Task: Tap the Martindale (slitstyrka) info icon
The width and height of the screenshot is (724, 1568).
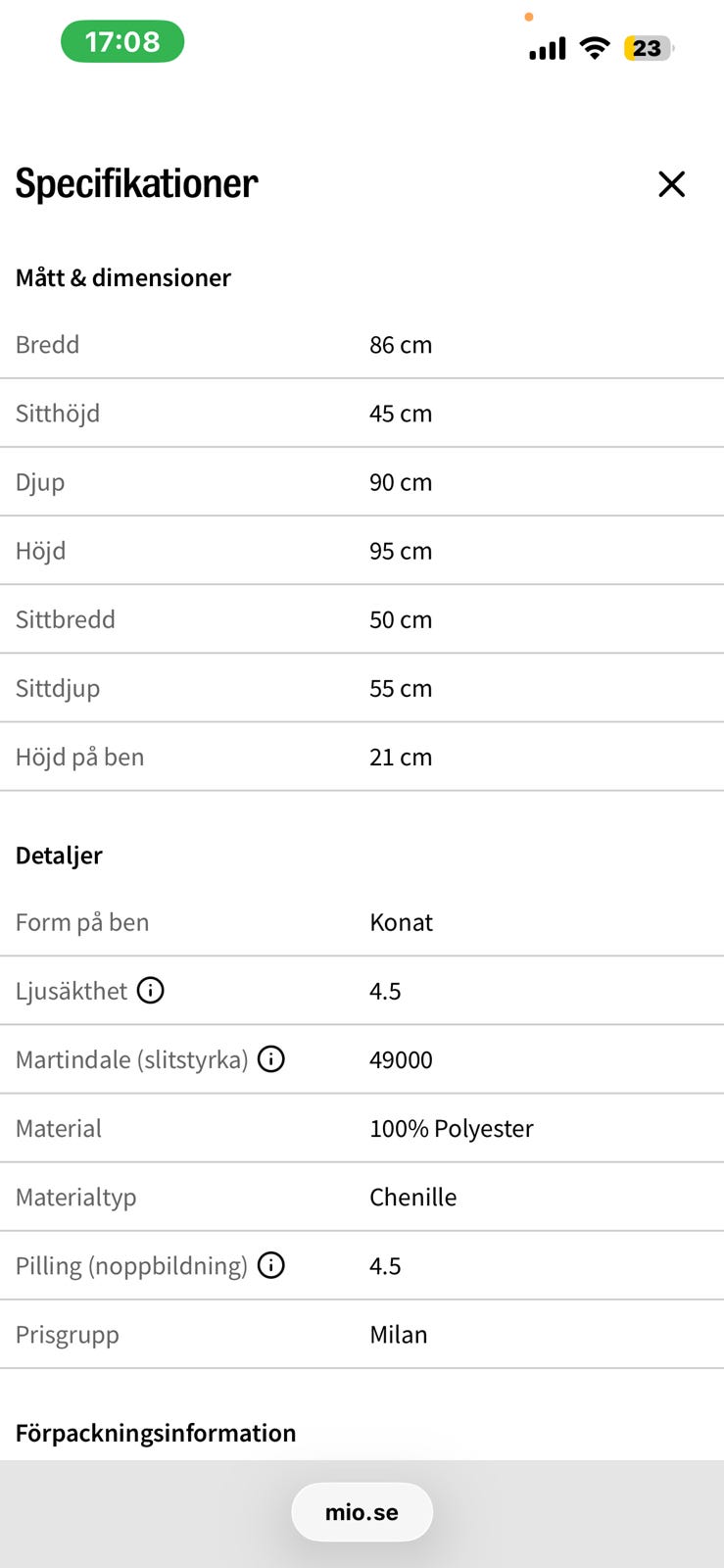Action: click(271, 1059)
